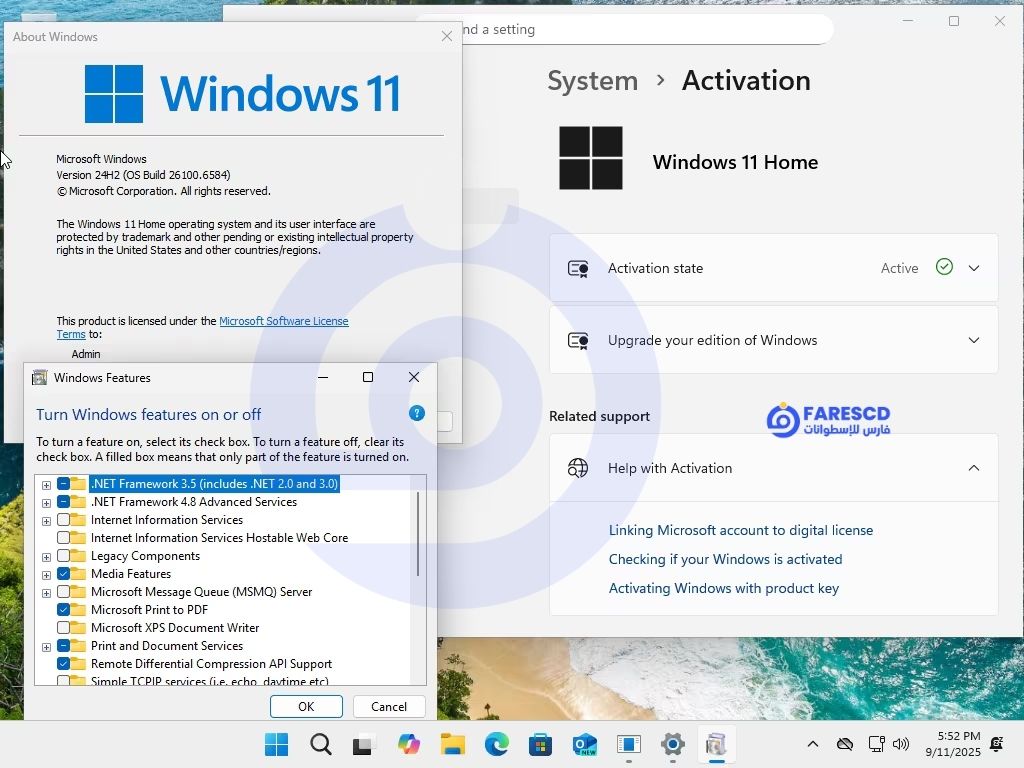Check Microsoft XPS Document Writer
The image size is (1024, 768).
point(64,628)
